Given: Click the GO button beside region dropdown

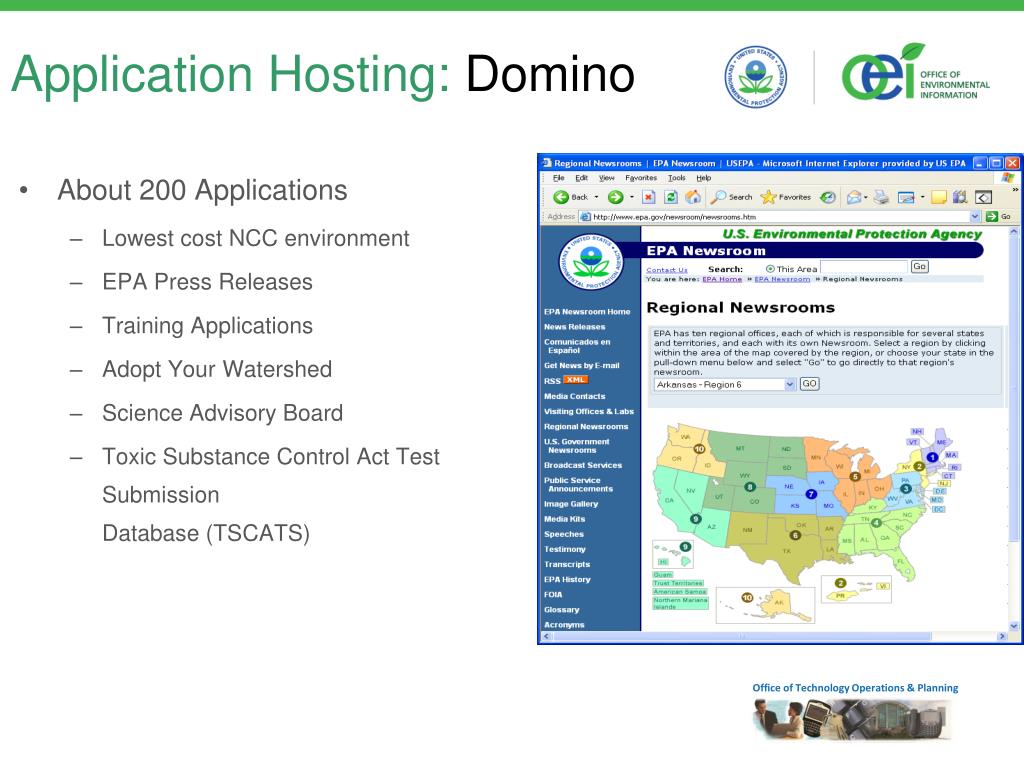Looking at the screenshot, I should coord(809,384).
